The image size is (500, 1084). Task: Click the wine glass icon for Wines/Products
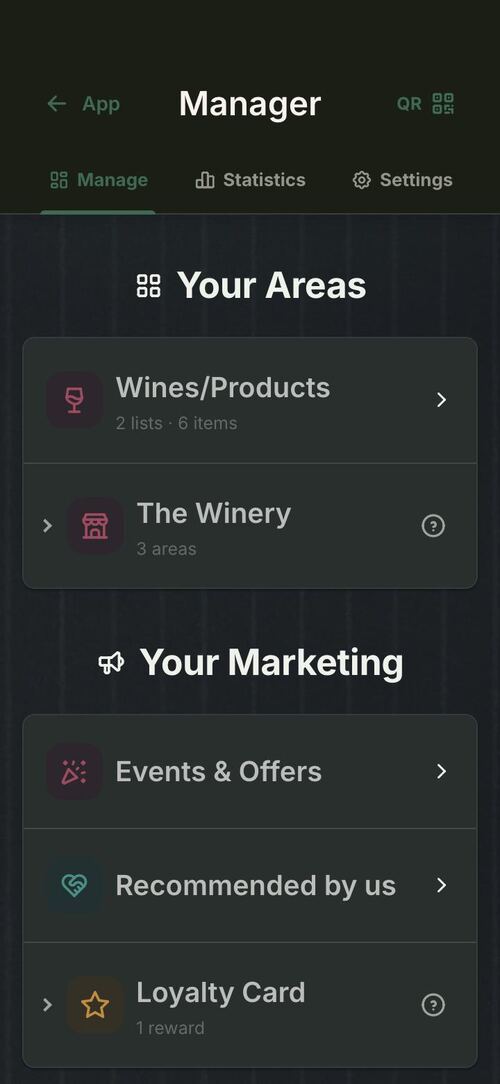click(x=75, y=400)
